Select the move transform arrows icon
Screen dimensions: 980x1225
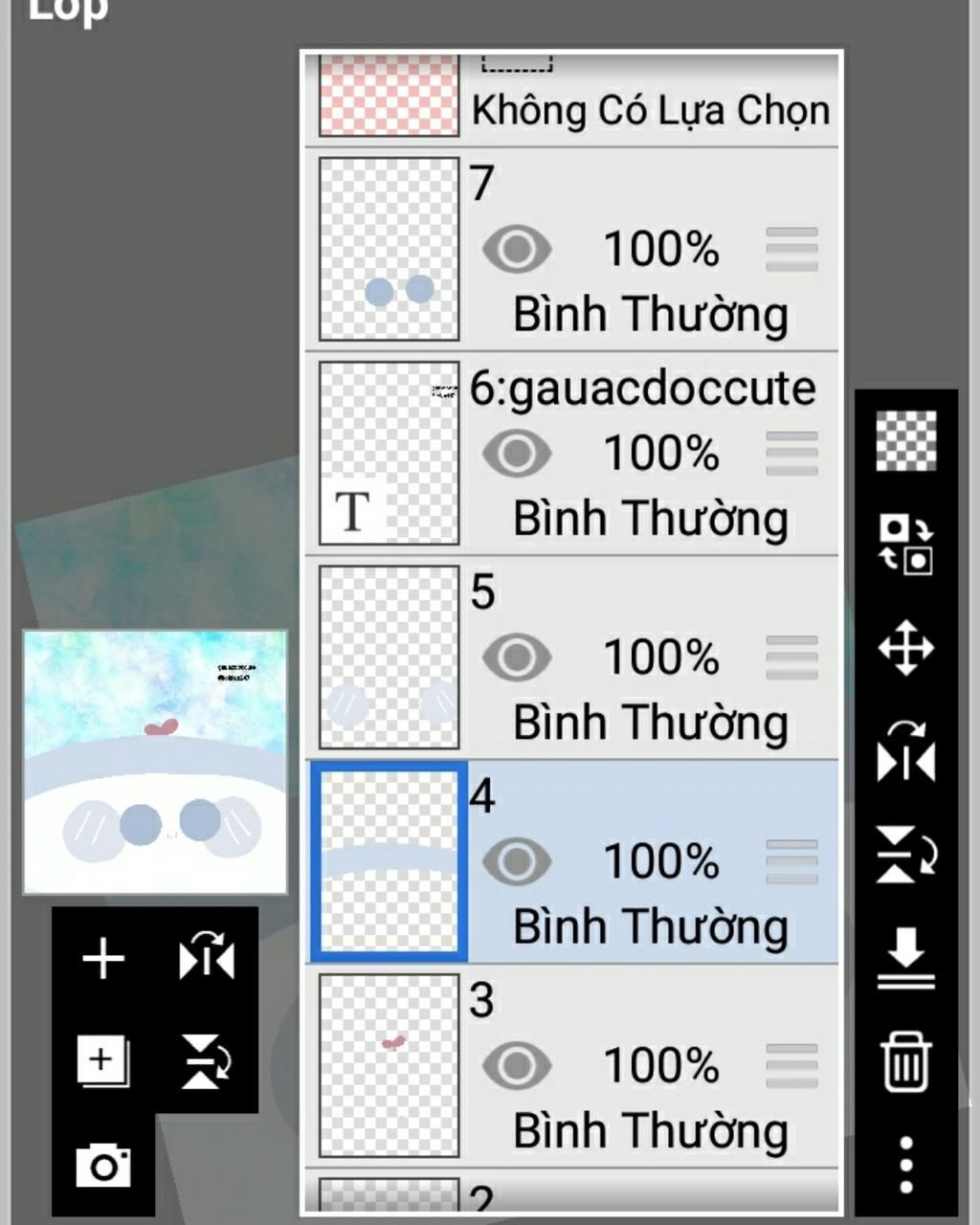pos(905,648)
